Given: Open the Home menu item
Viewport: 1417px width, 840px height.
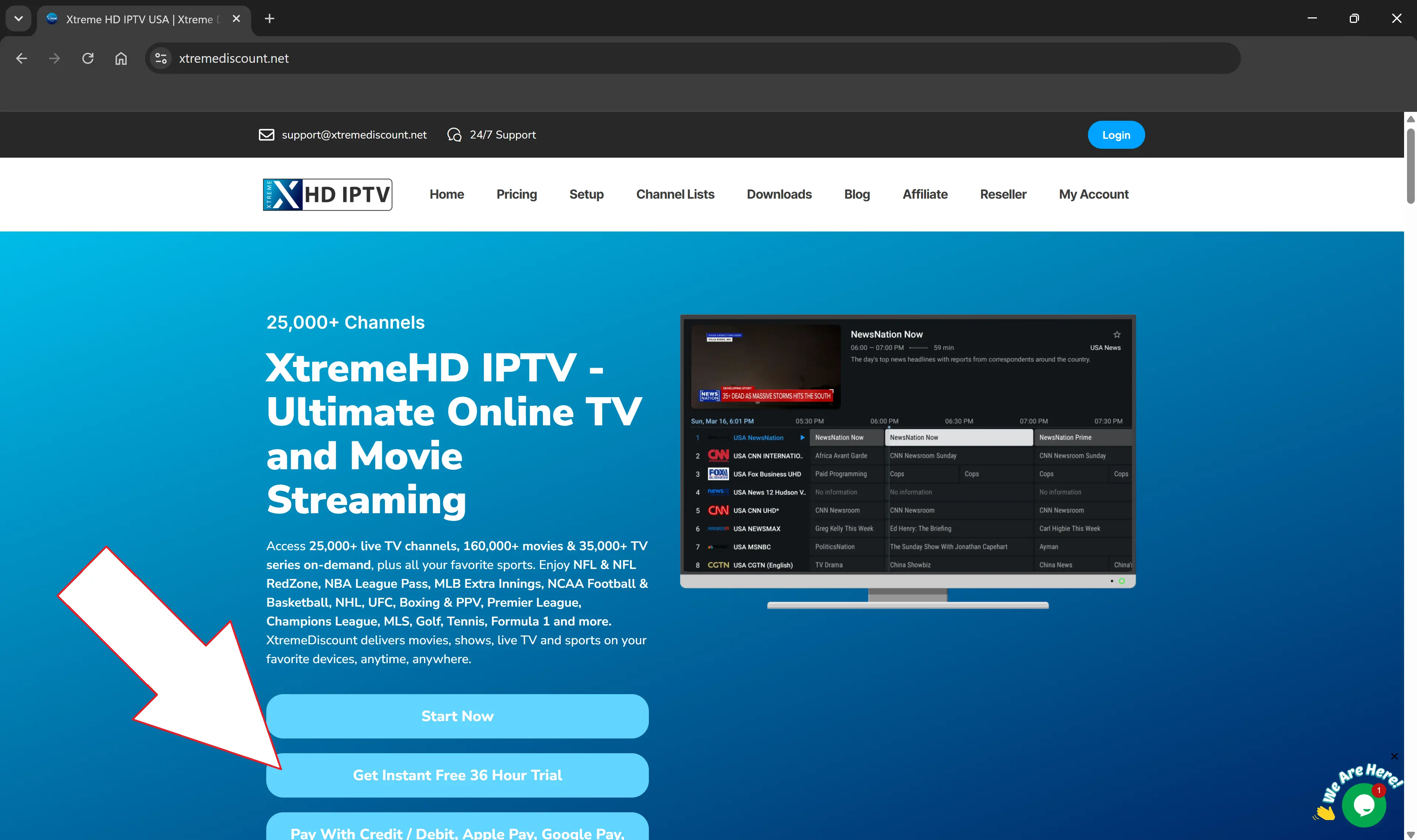Looking at the screenshot, I should click(x=446, y=194).
